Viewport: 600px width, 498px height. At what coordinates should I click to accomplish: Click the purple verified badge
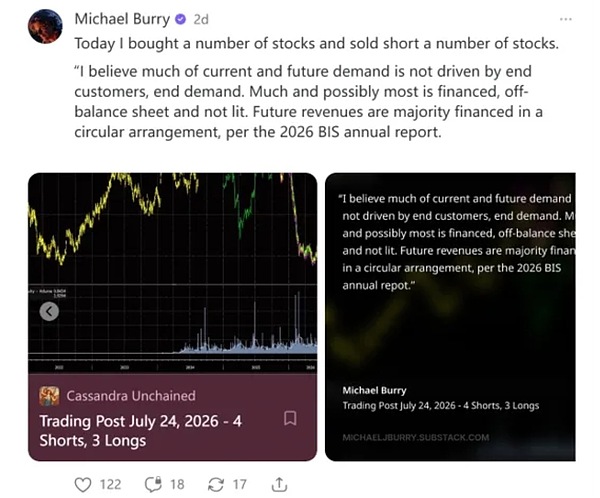pyautogui.click(x=181, y=19)
